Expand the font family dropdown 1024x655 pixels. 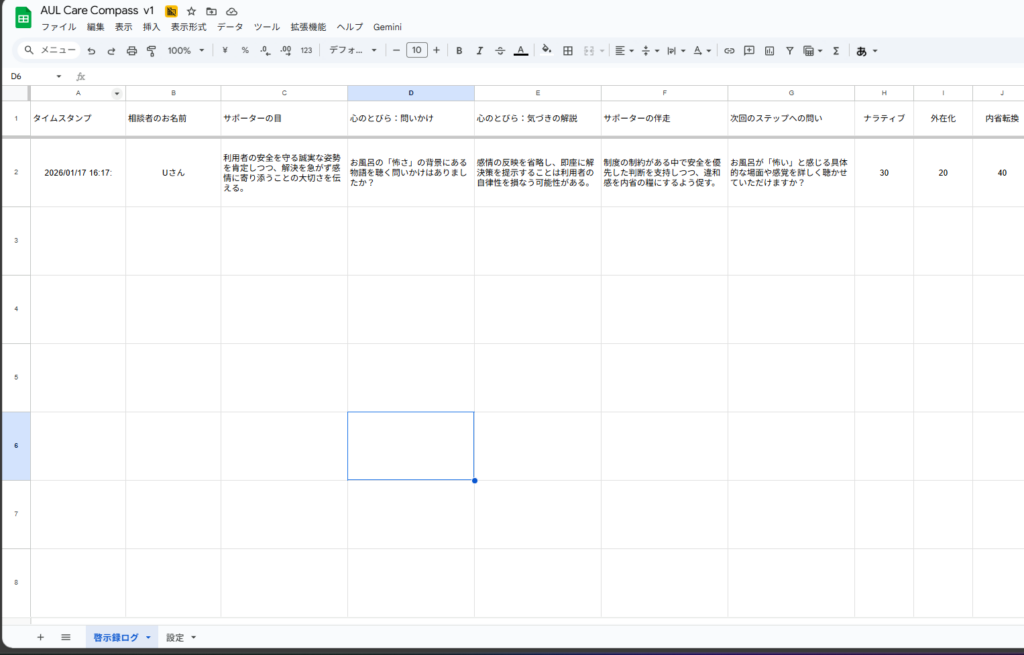[x=353, y=50]
